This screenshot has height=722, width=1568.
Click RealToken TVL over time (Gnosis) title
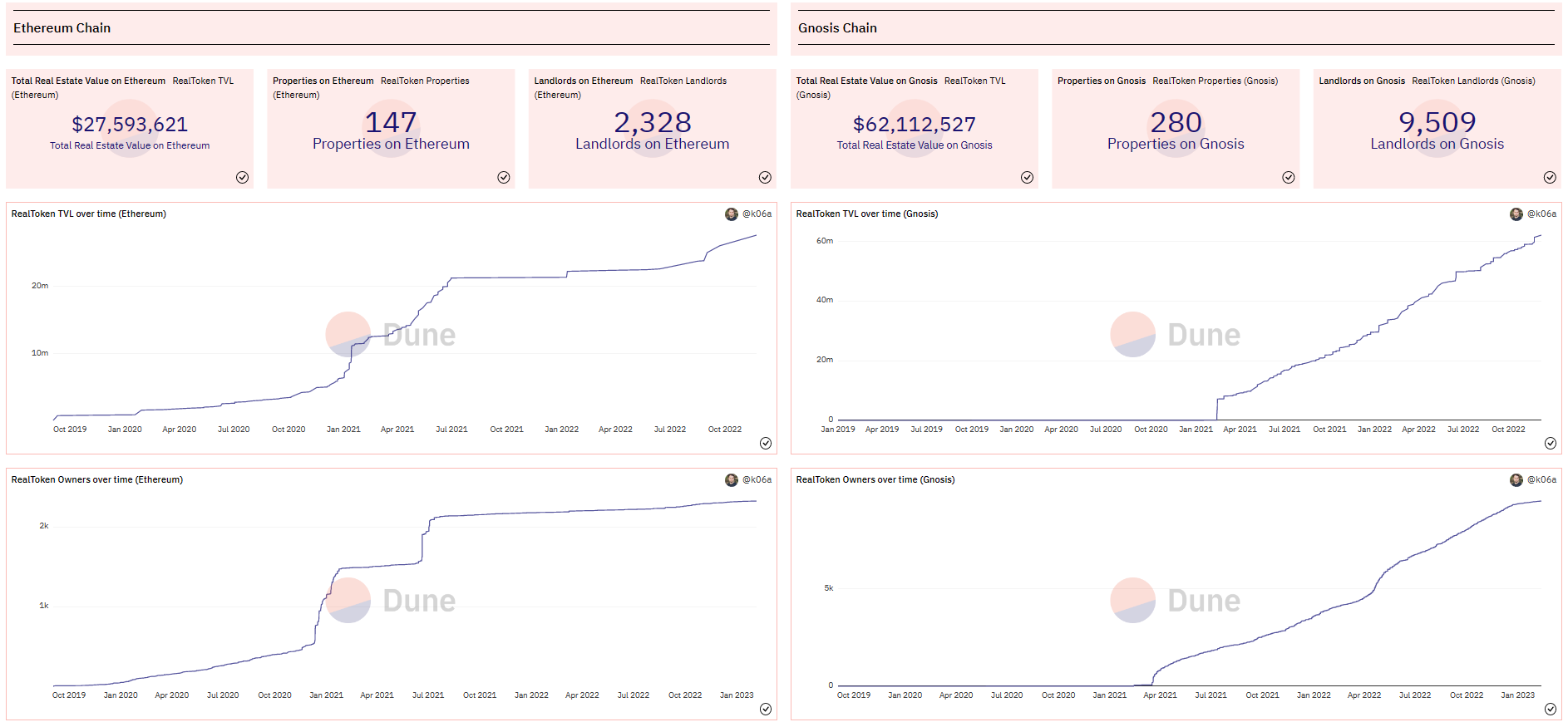click(866, 214)
